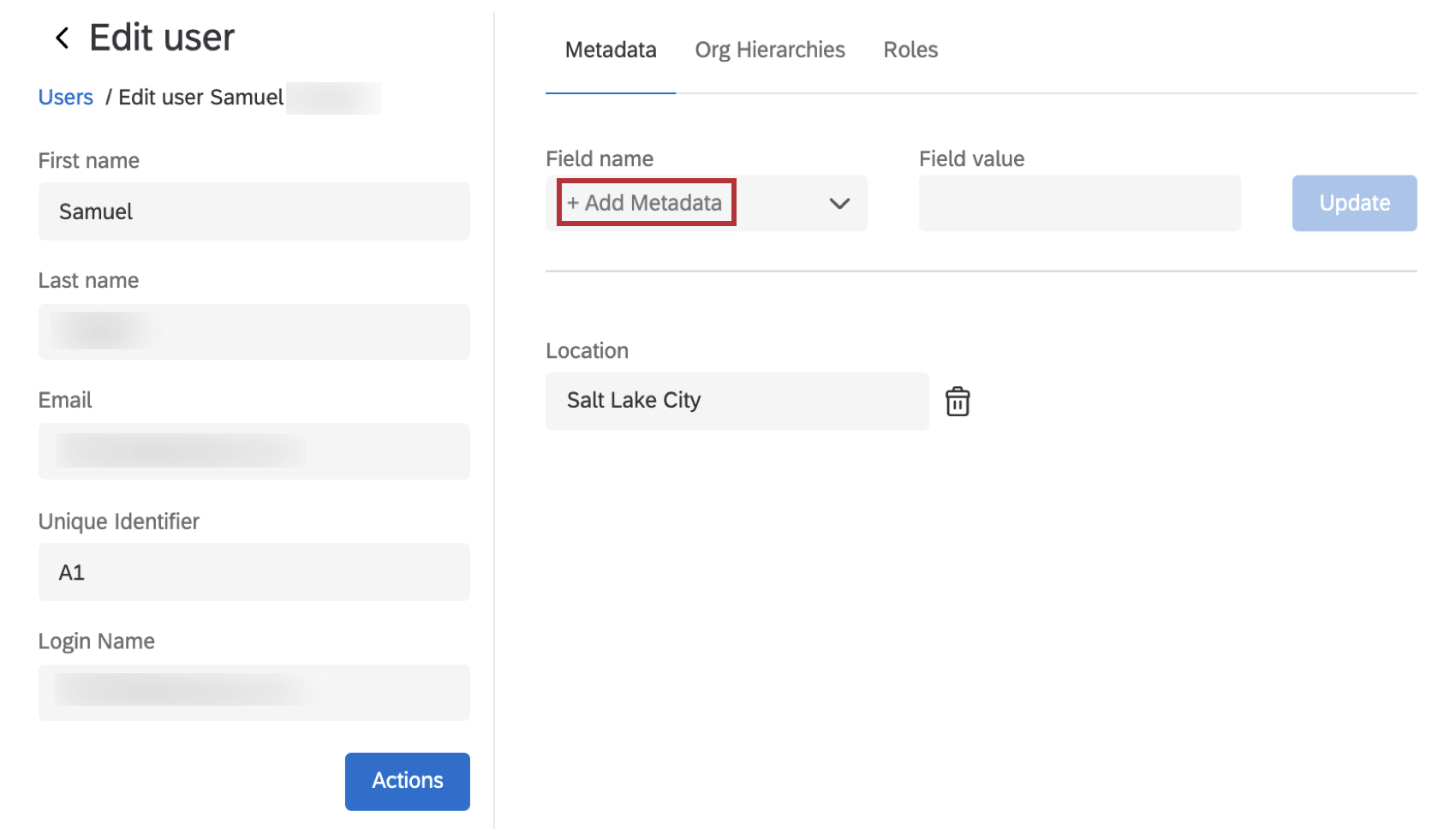Image resolution: width=1456 pixels, height=829 pixels.
Task: Select the + Add Metadata option
Action: (x=646, y=203)
